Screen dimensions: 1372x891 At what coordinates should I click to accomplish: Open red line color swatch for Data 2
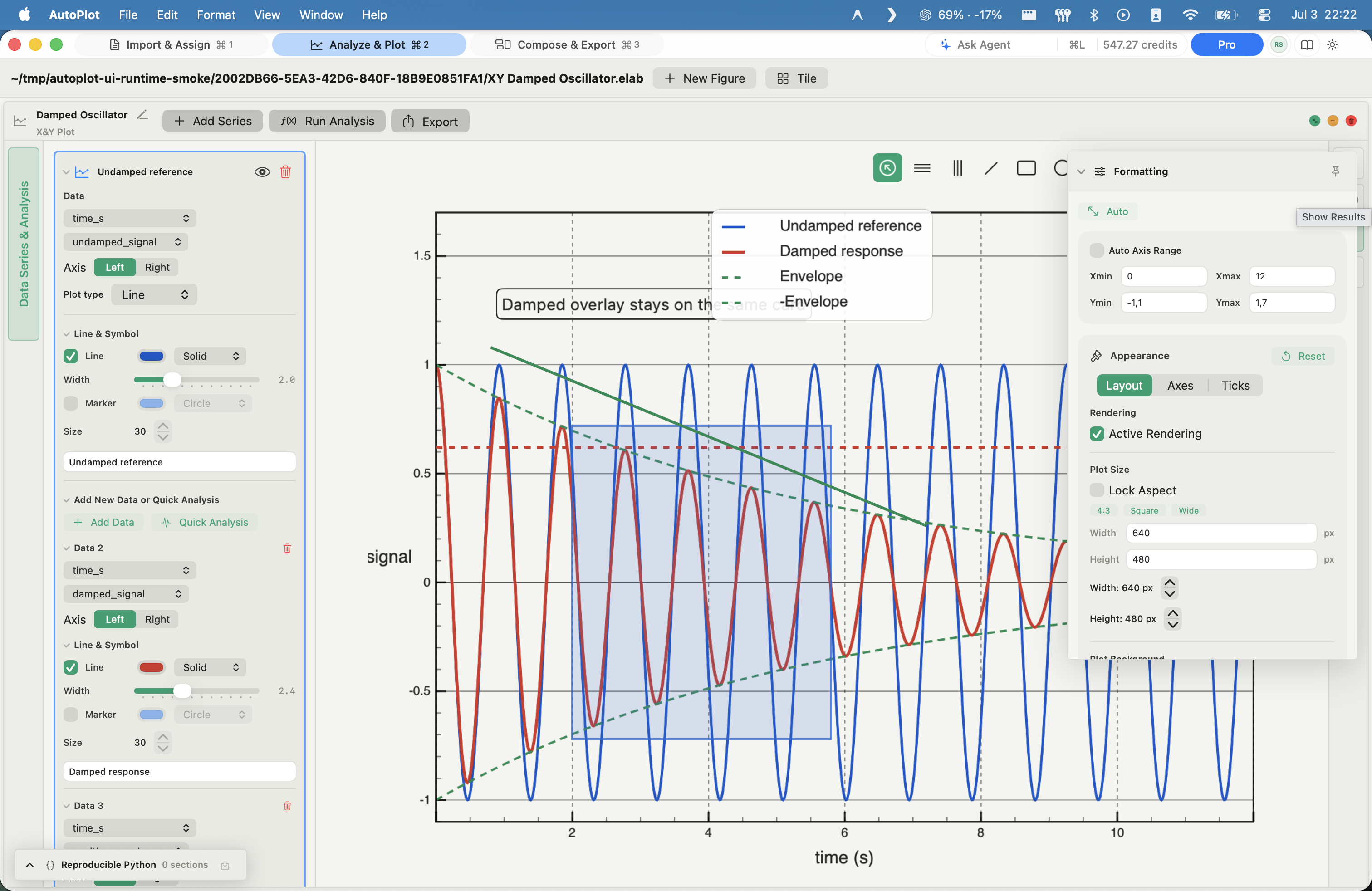click(151, 667)
